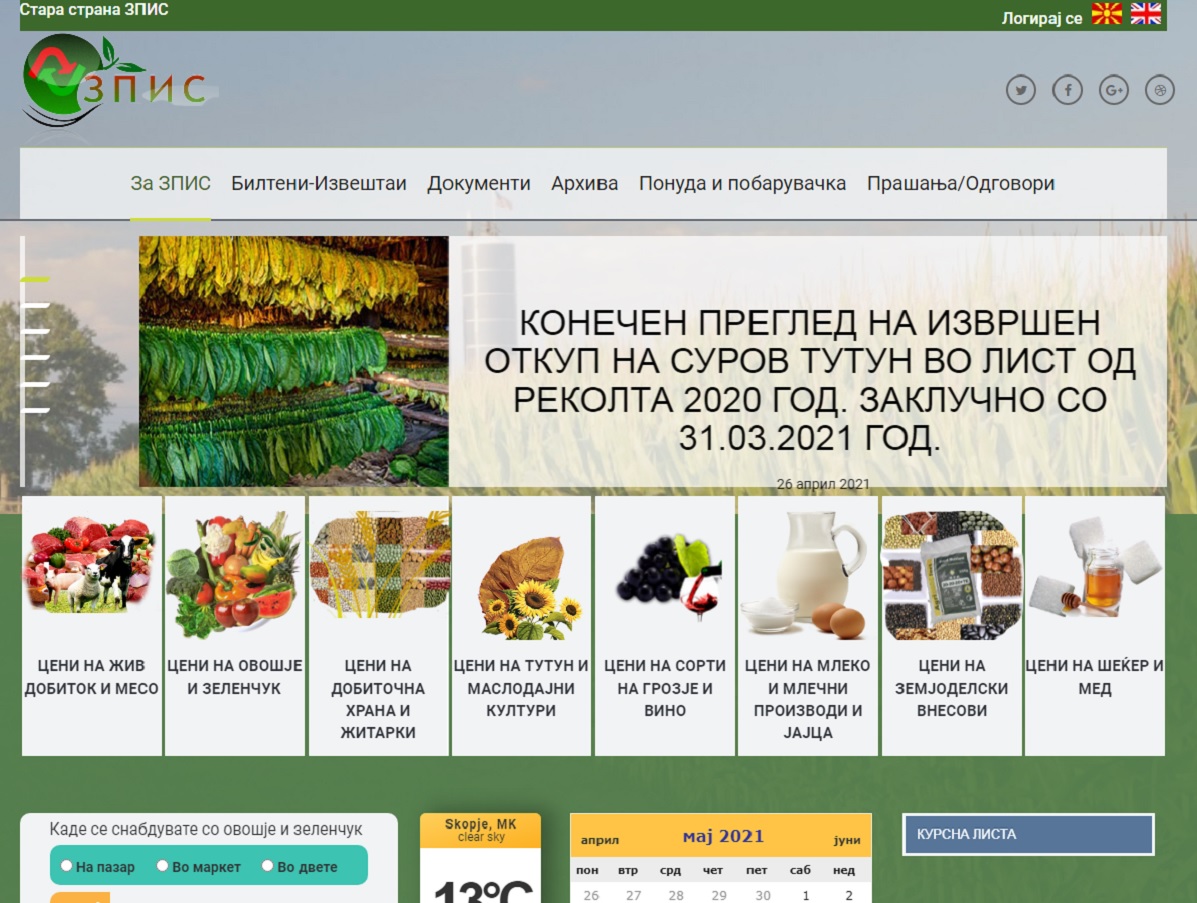Image resolution: width=1197 pixels, height=903 pixels.
Task: Click the ЗПИС logo
Action: (x=113, y=80)
